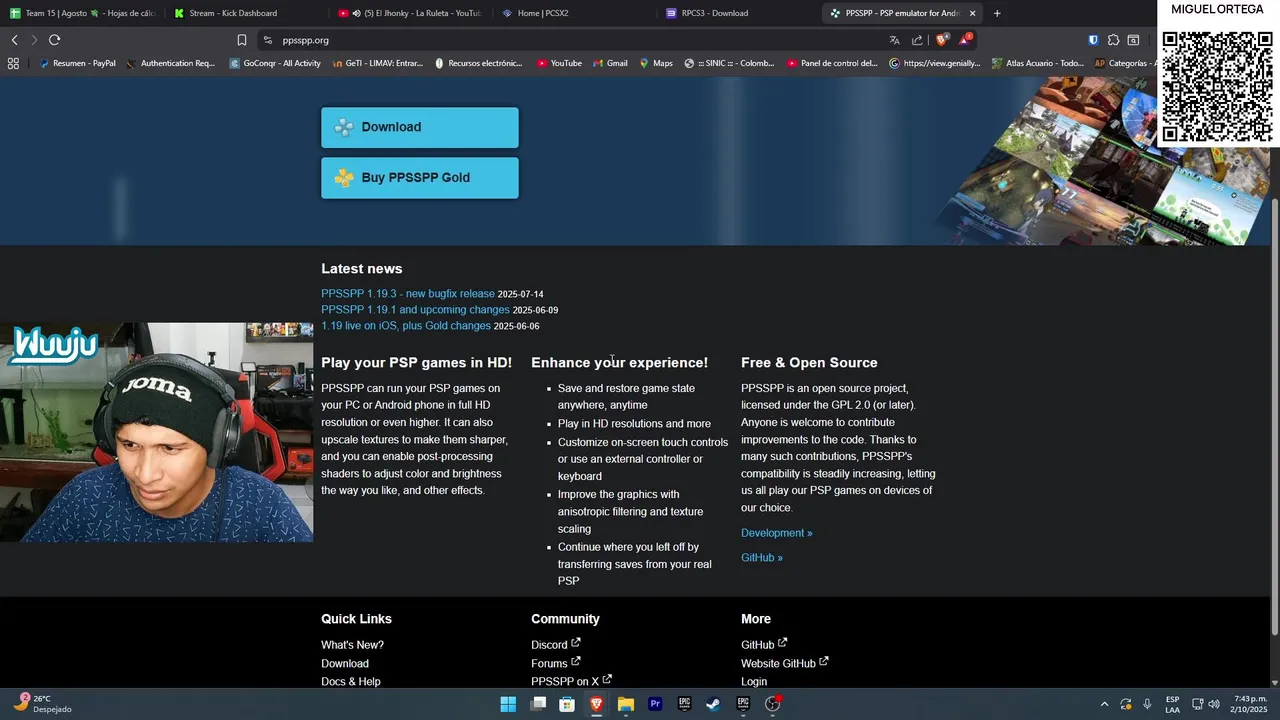Switch to Team 15 Agosto spreadsheet tab
This screenshot has height=720, width=1280.
[x=83, y=13]
